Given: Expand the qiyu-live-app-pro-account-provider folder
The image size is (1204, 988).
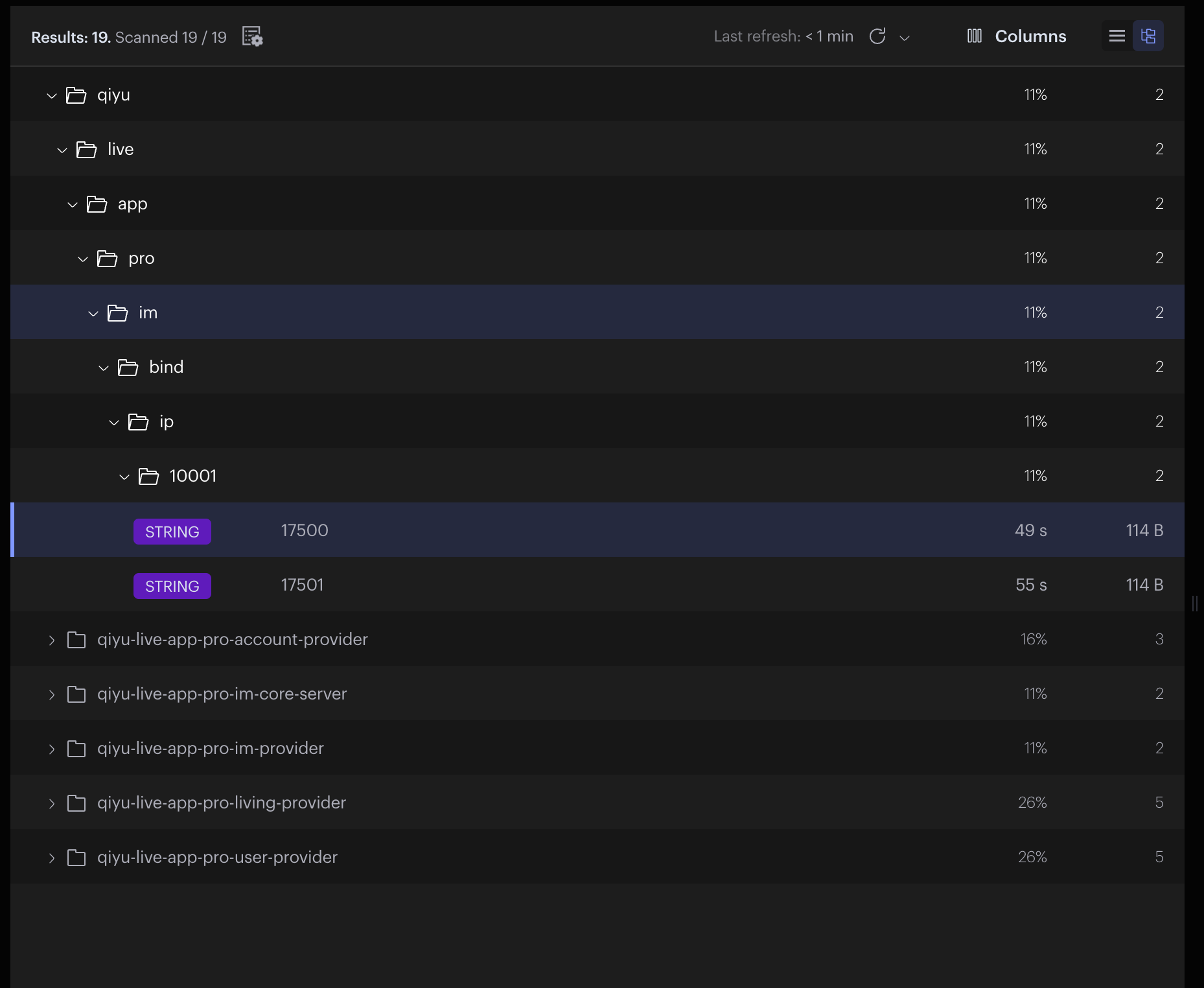Looking at the screenshot, I should [x=52, y=640].
